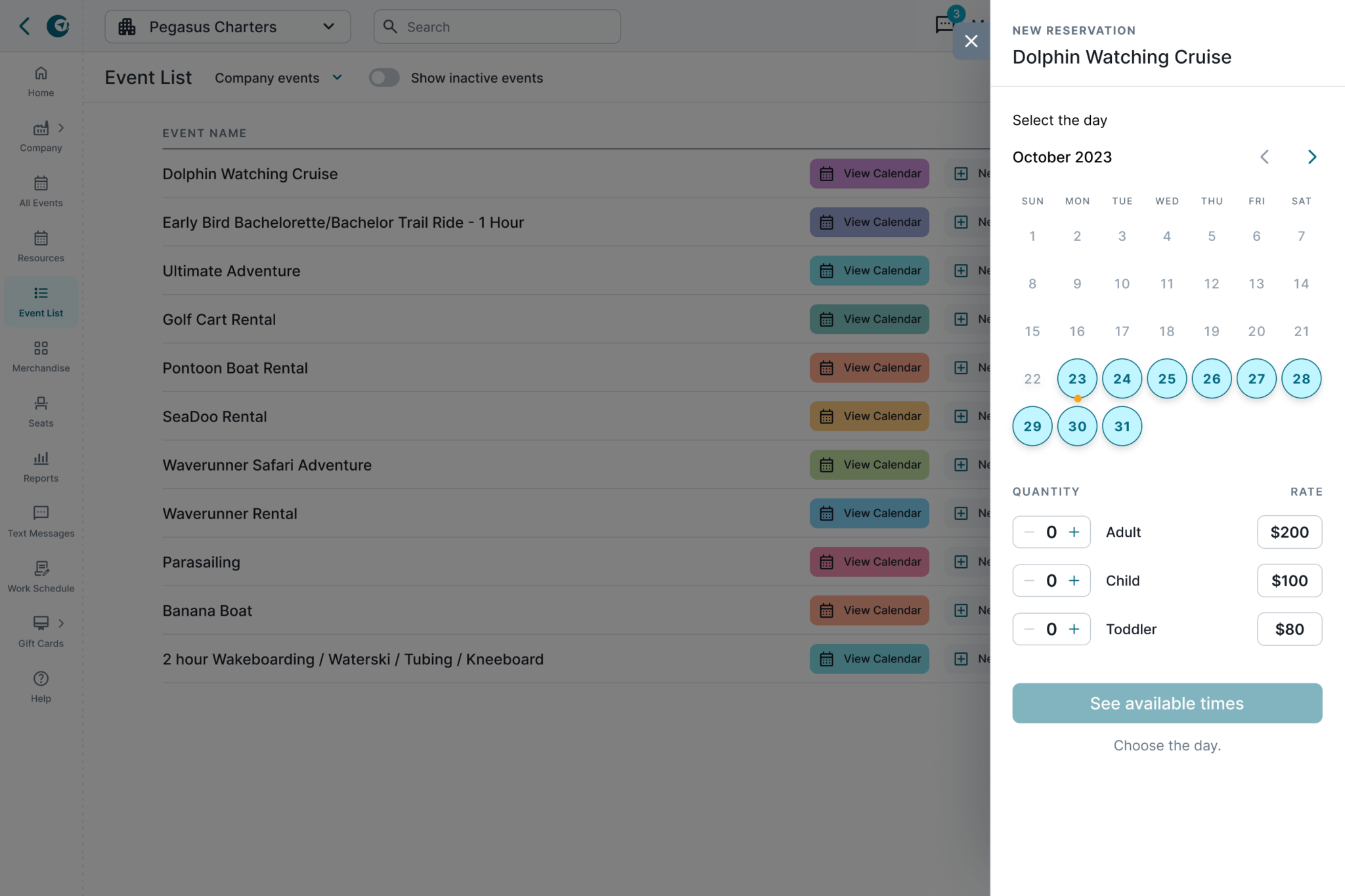Go back using the top-left arrow
Screen dimensions: 1345x896
click(x=25, y=26)
